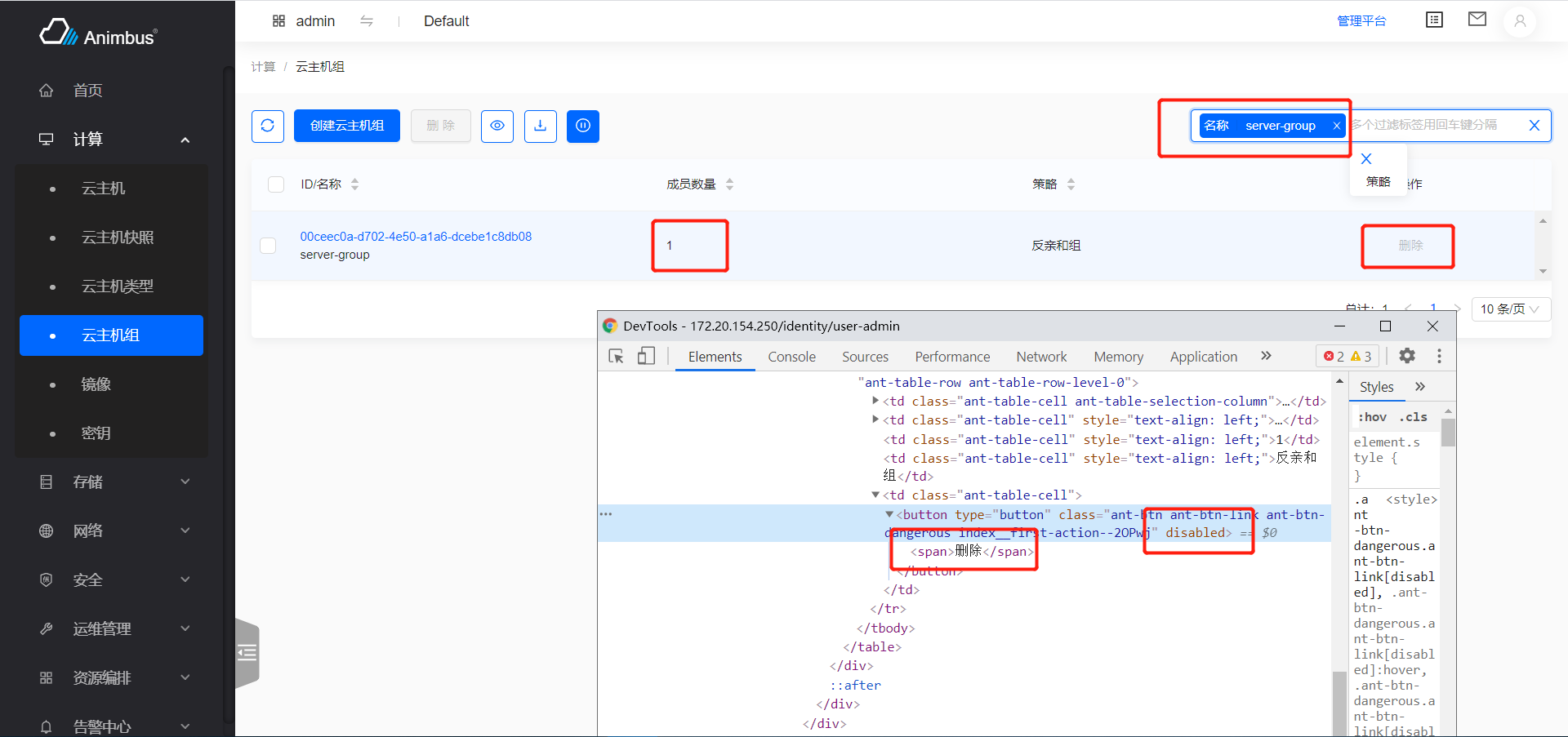Switch to DevTools Memory tab
The height and width of the screenshot is (737, 1568).
pyautogui.click(x=1118, y=357)
